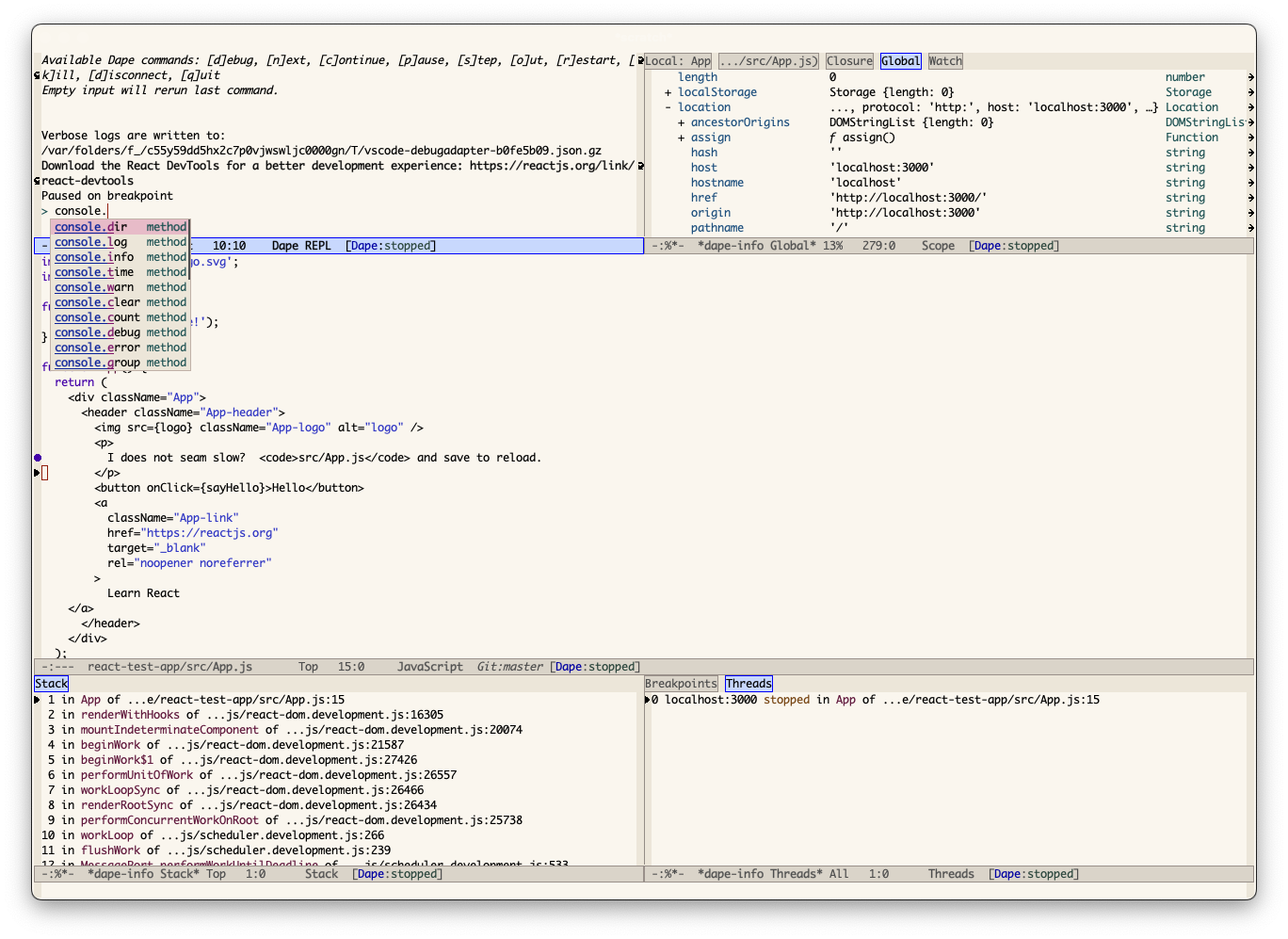Select the localhost:3000 stopped thread

876,700
